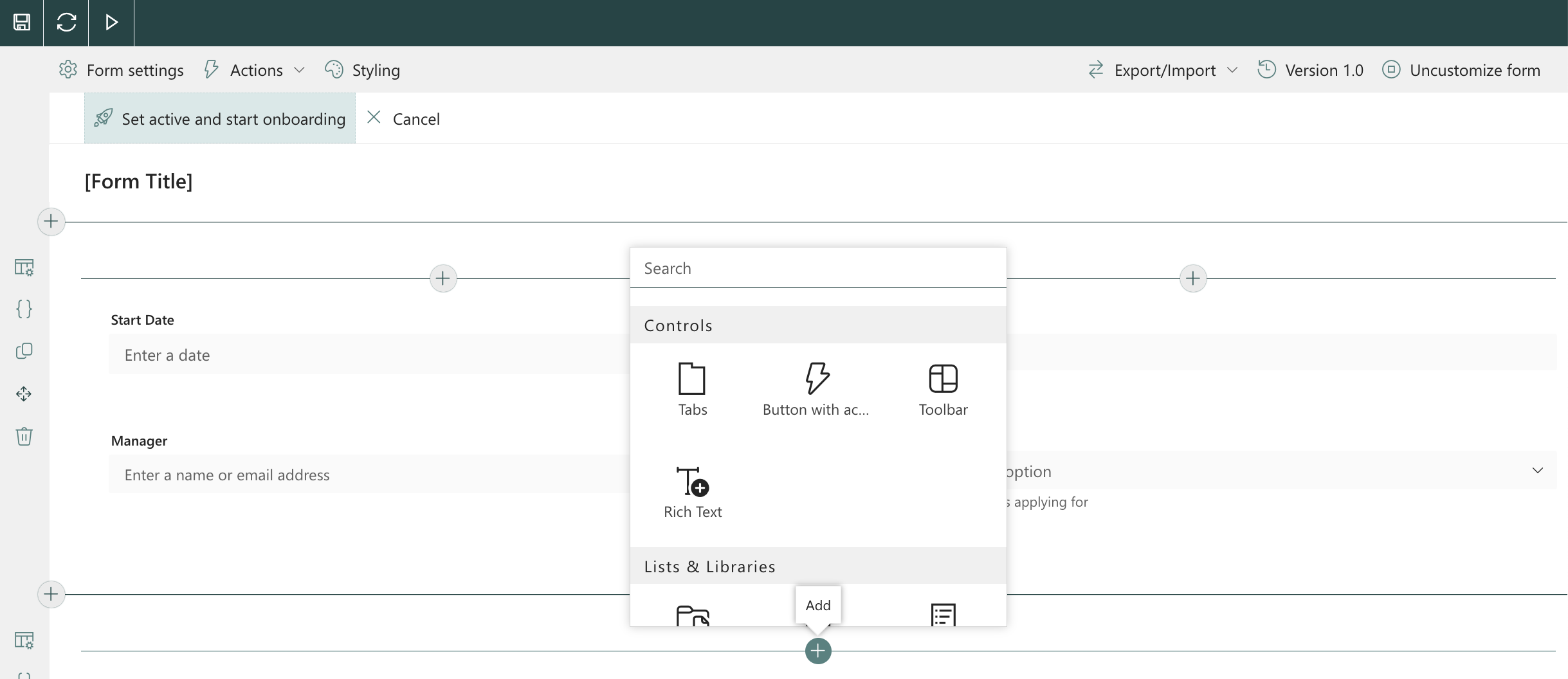This screenshot has height=679, width=1568.
Task: Click the plus button in the right column
Action: pos(1193,278)
